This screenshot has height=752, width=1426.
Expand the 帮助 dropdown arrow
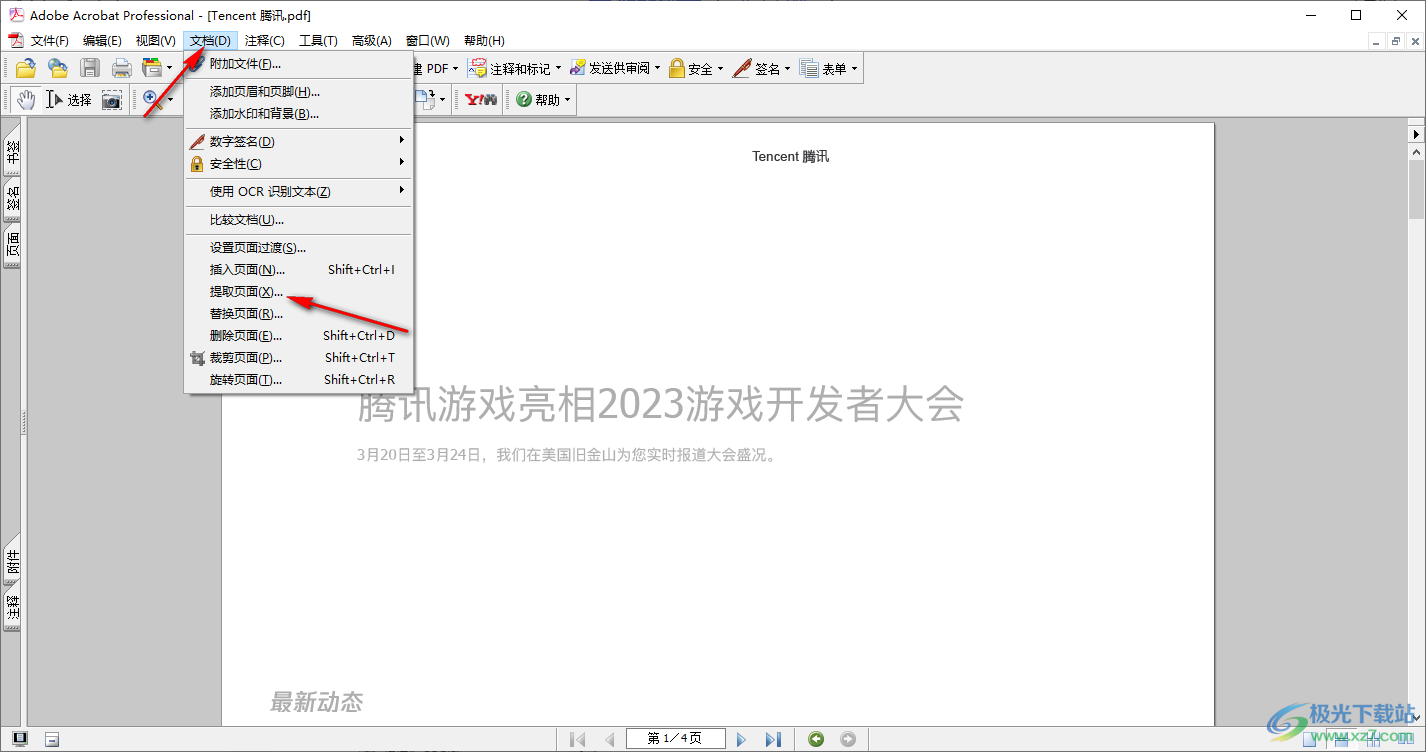coord(568,99)
